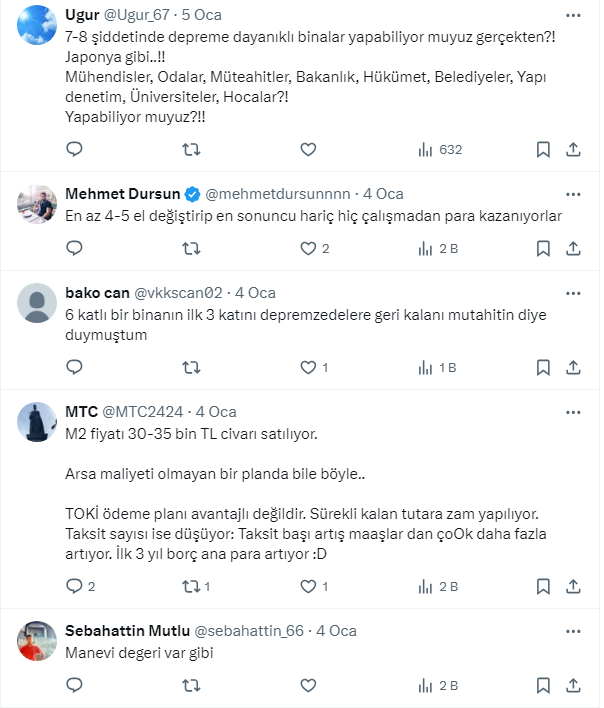Share Mehmet Dursun's tweet
The width and height of the screenshot is (604, 708).
point(573,249)
